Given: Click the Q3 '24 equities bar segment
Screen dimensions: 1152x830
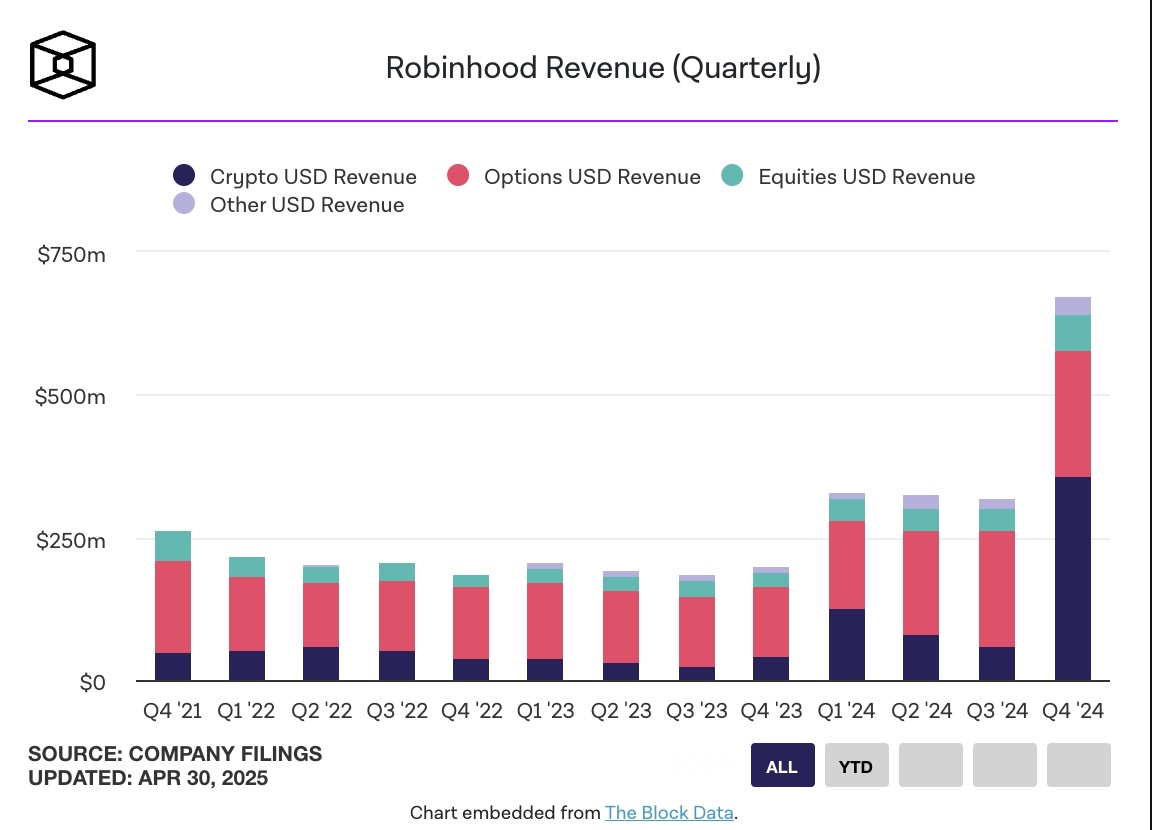Looking at the screenshot, I should [997, 520].
